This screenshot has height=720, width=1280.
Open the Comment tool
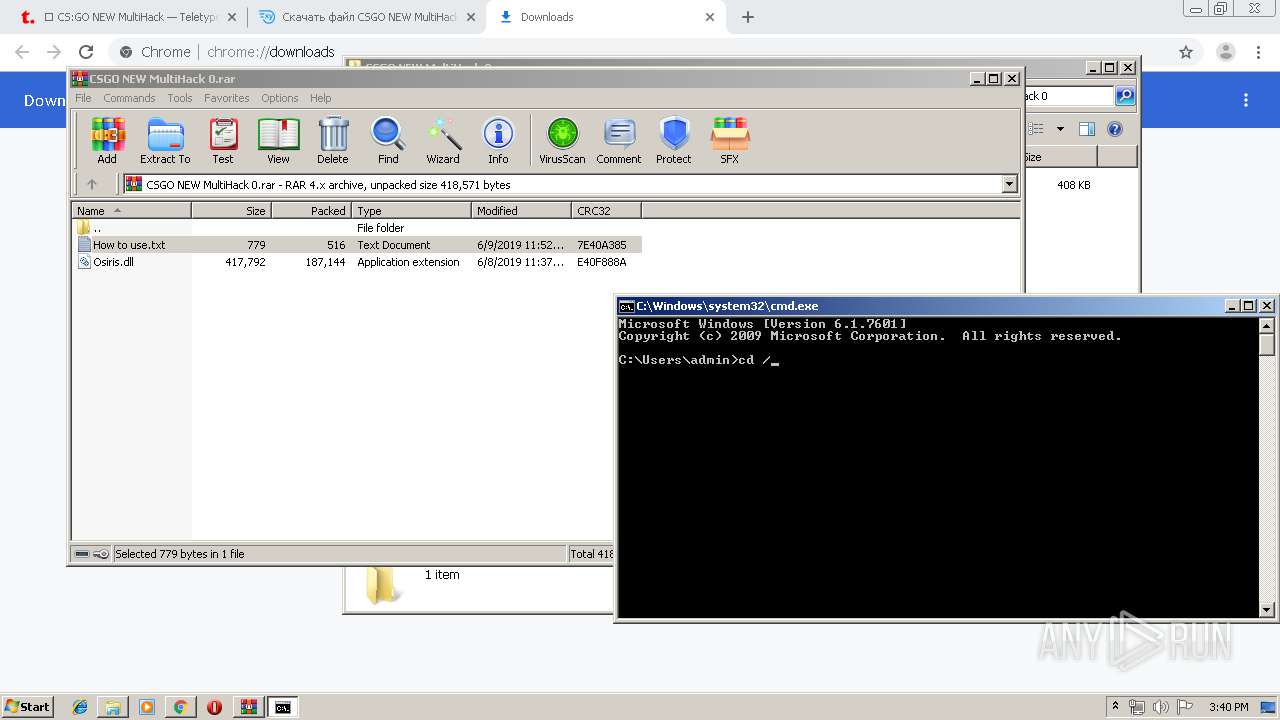click(619, 140)
